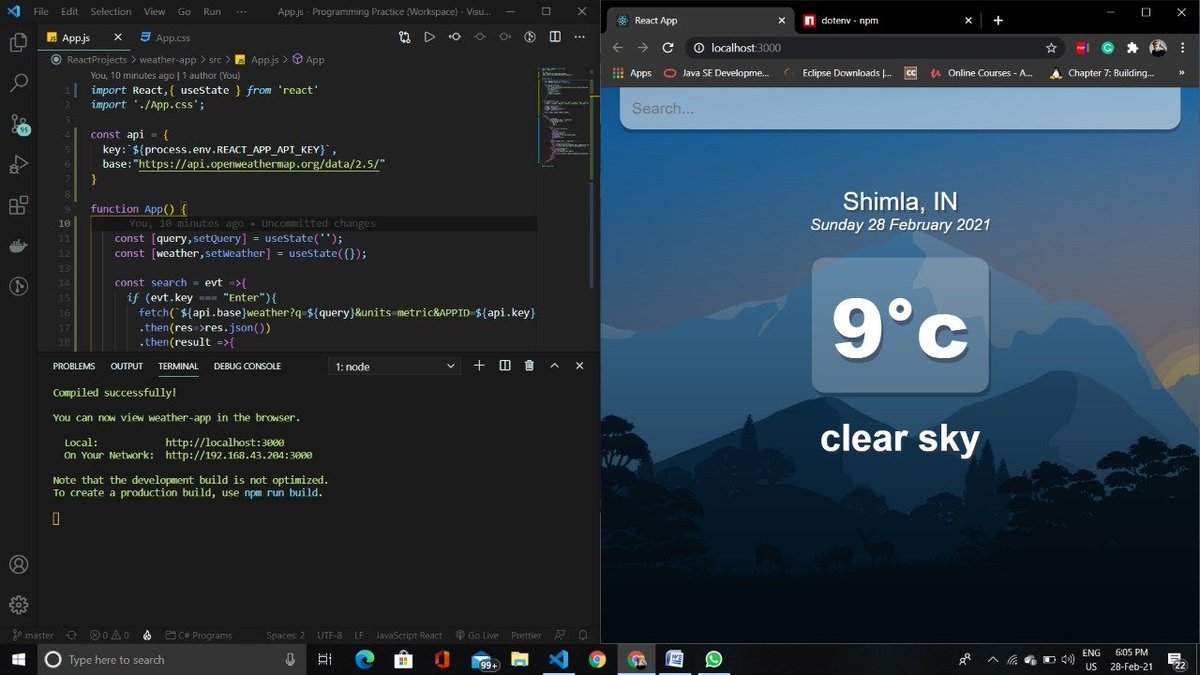Close the terminal panel

[x=580, y=366]
